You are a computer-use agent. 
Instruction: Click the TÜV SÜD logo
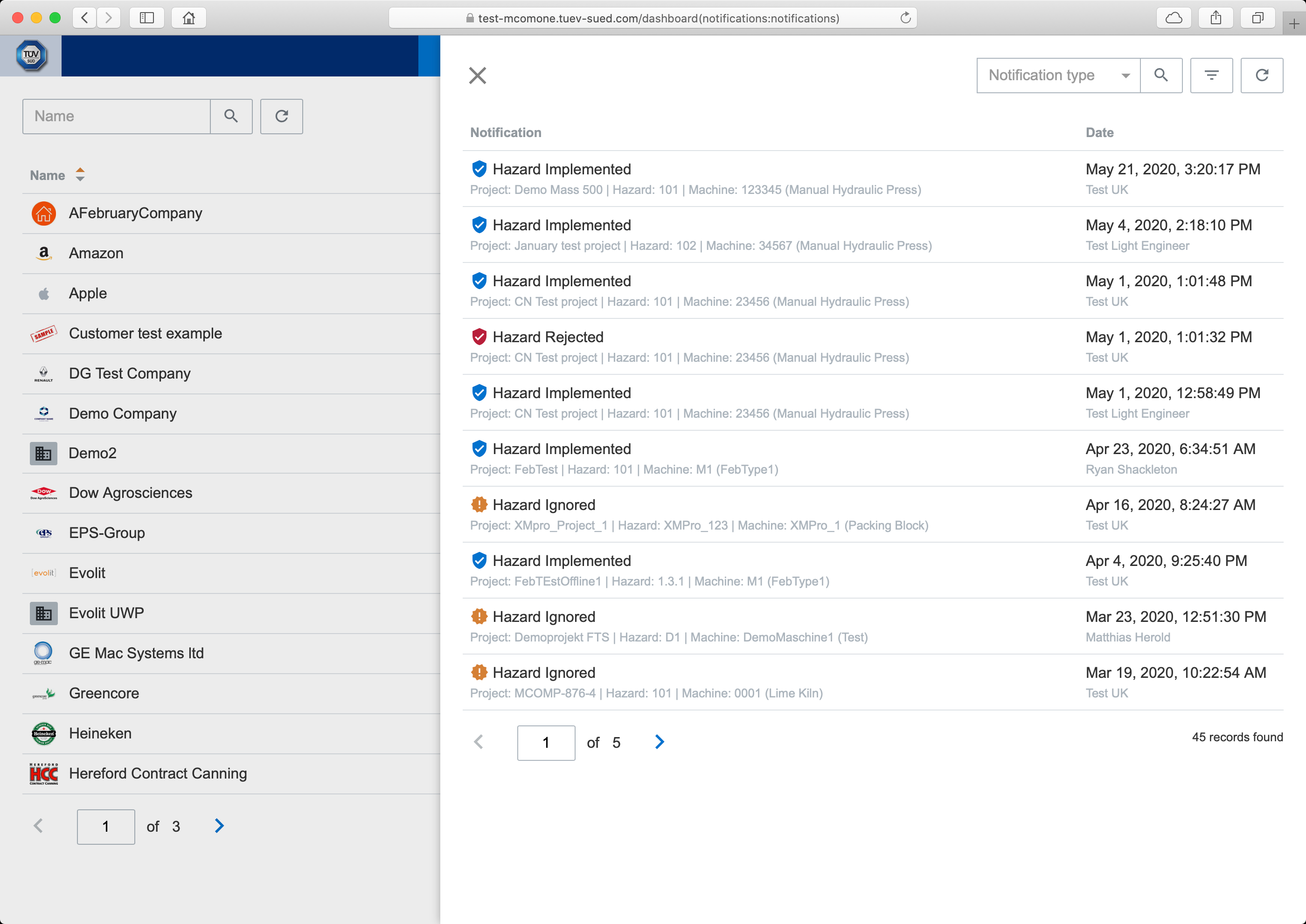(31, 56)
